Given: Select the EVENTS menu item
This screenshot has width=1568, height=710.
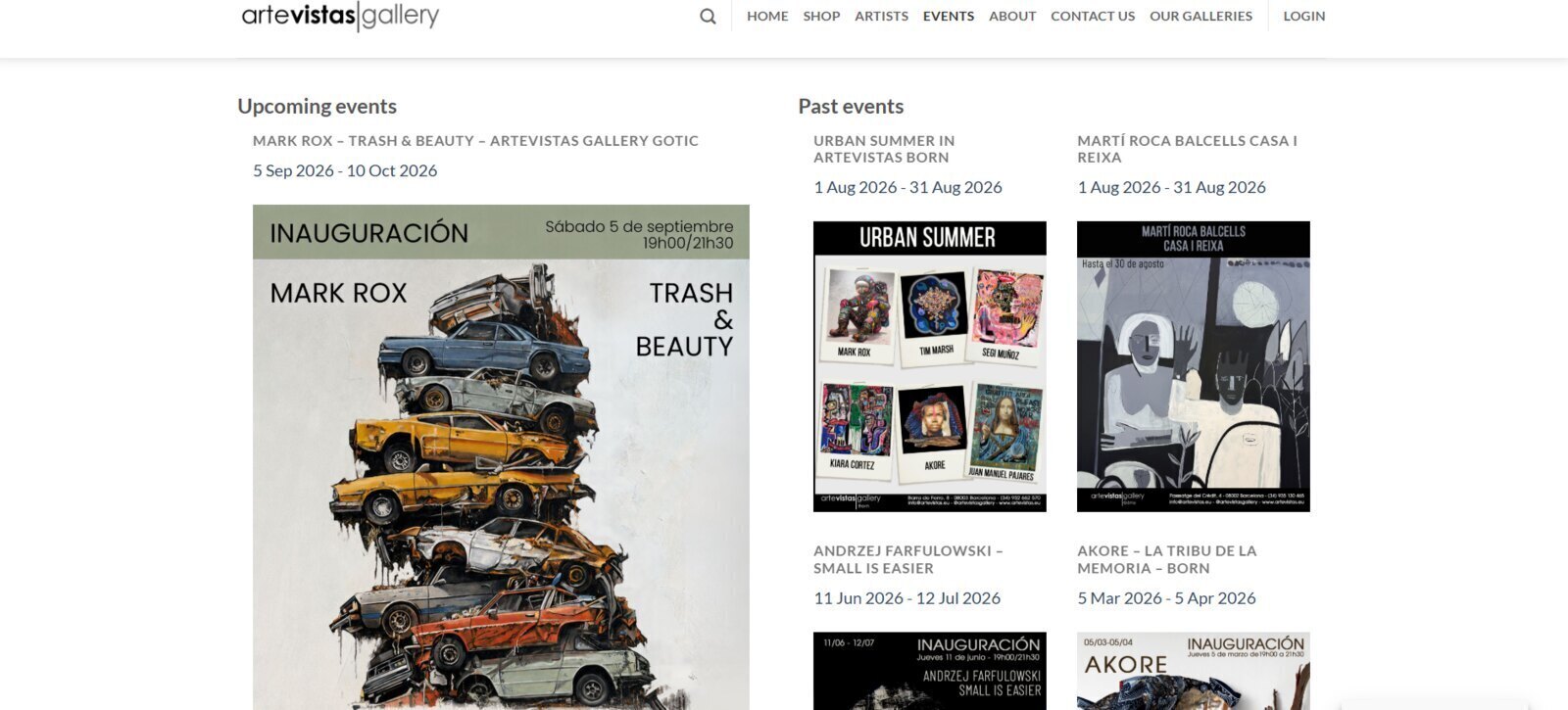Looking at the screenshot, I should click(949, 16).
